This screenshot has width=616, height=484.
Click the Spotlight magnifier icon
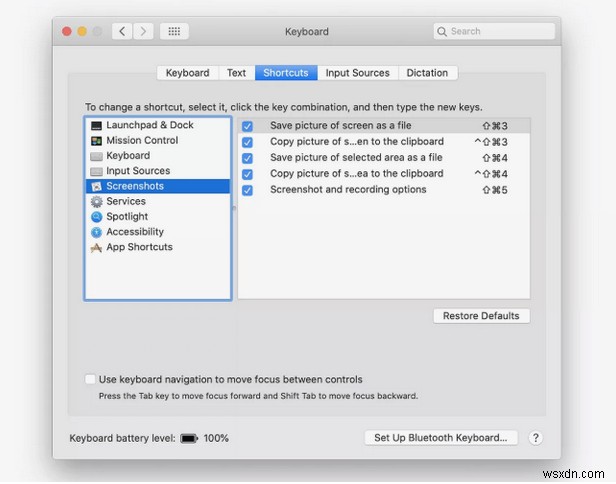[x=96, y=217]
